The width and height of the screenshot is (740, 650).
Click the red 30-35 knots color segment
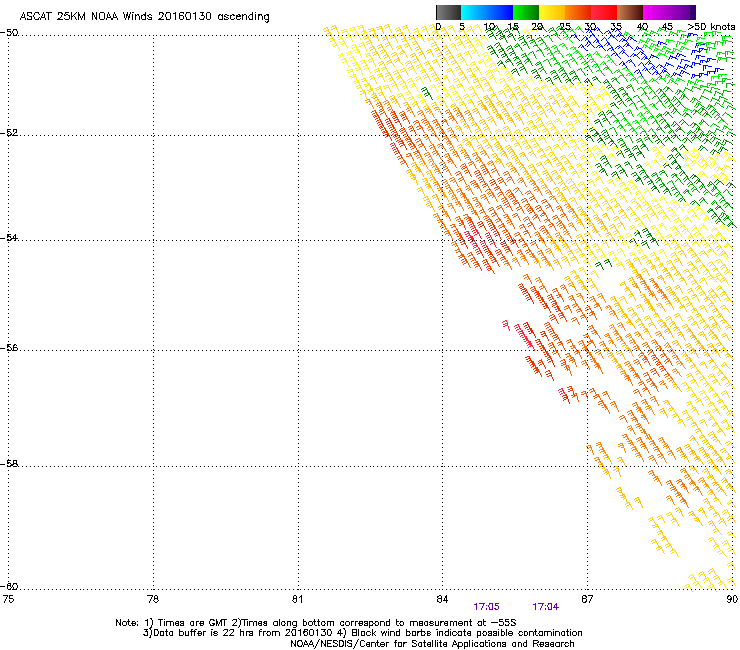tap(604, 12)
